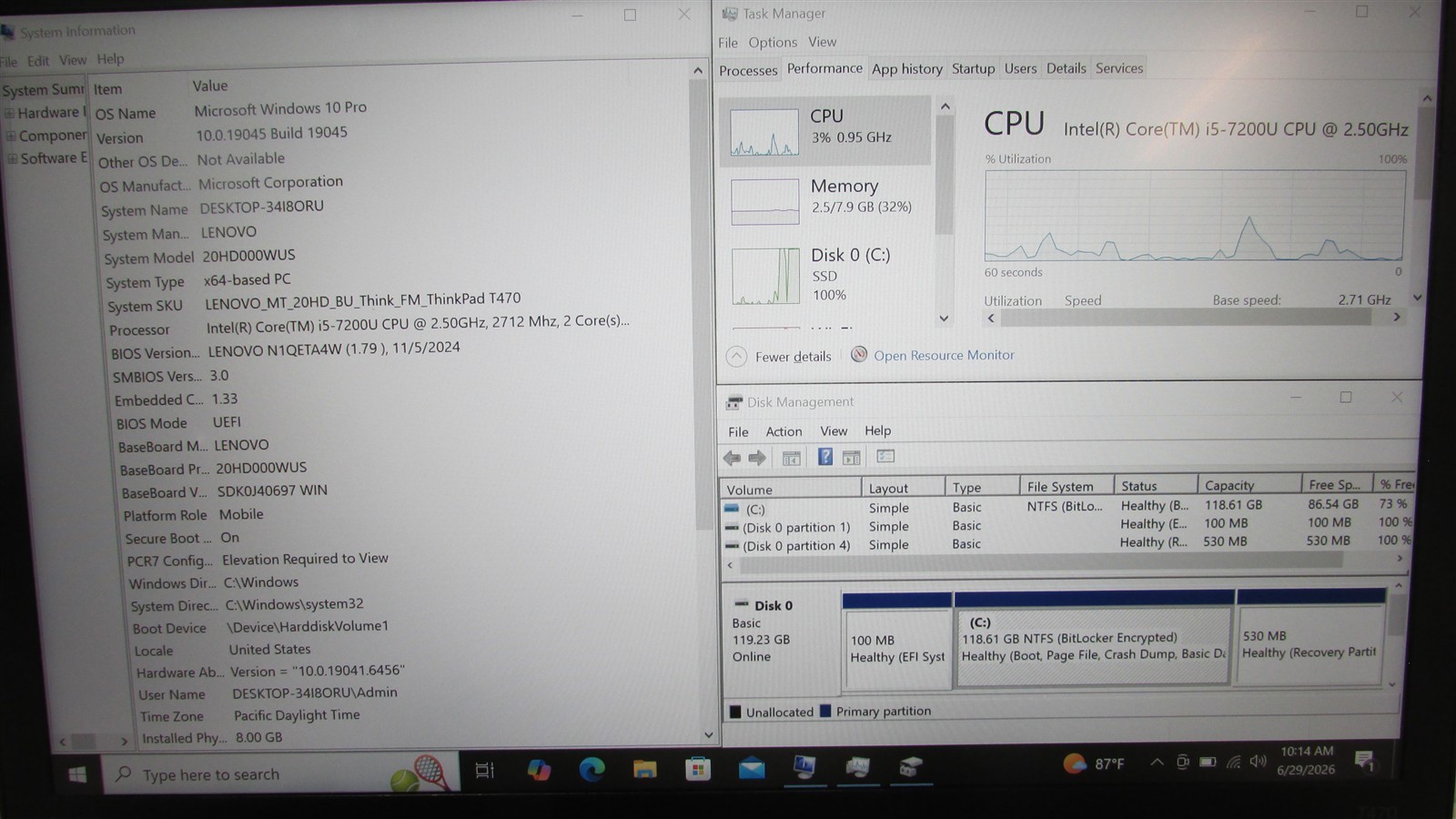Select Disk 0 (C:) in the performance list
Screen dimensions: 1456x819
coord(826,276)
